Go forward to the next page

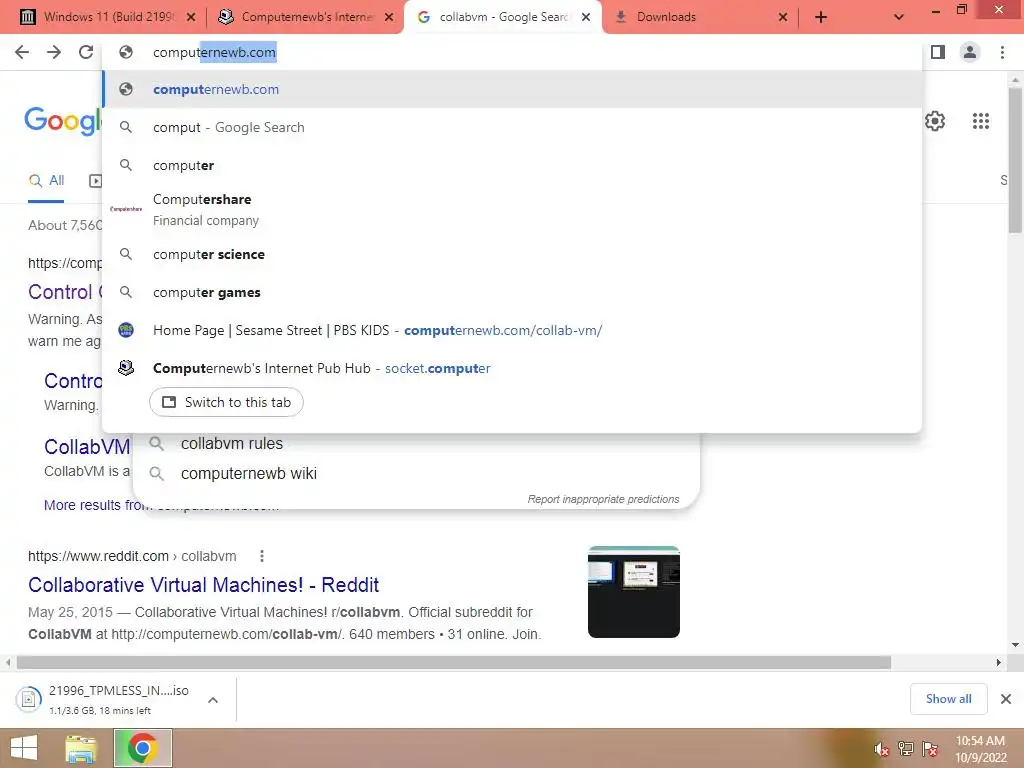pyautogui.click(x=54, y=52)
